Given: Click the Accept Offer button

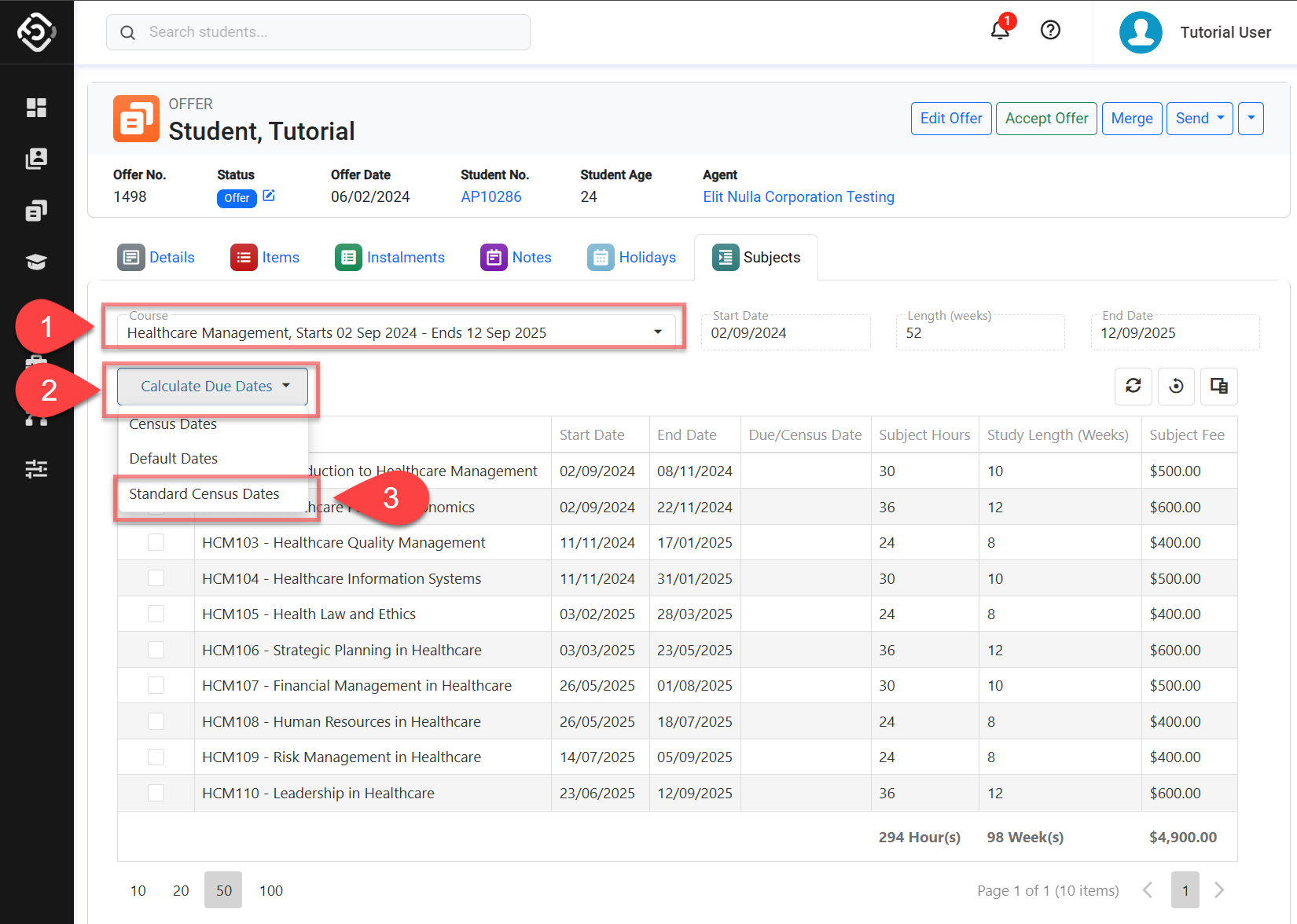Looking at the screenshot, I should pyautogui.click(x=1046, y=119).
